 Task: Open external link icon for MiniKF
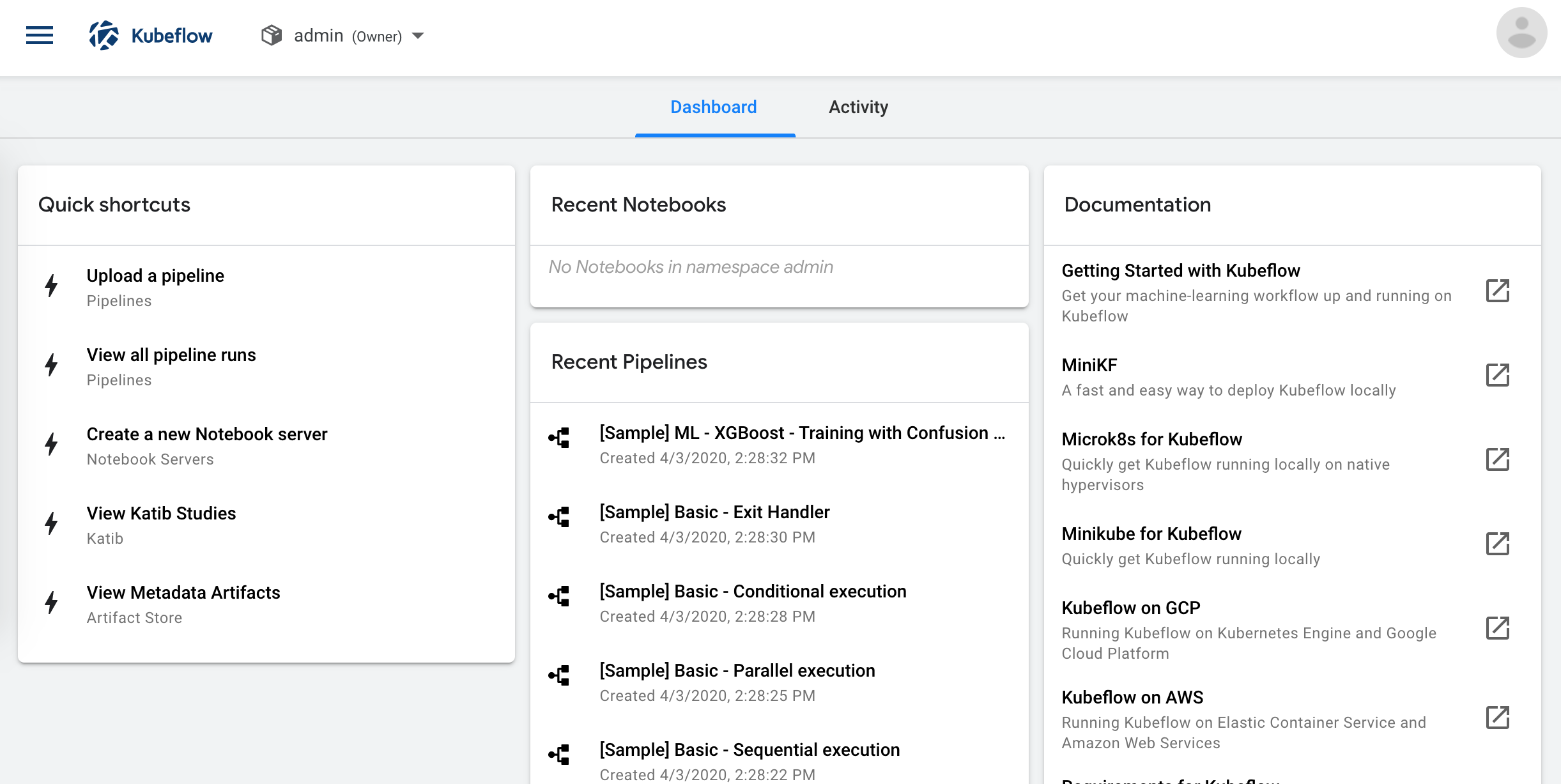click(x=1497, y=375)
